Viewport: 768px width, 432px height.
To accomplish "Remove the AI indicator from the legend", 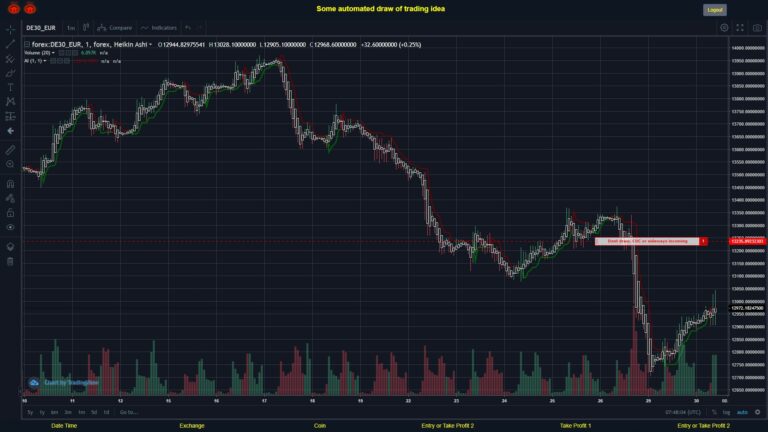I will tap(67, 61).
